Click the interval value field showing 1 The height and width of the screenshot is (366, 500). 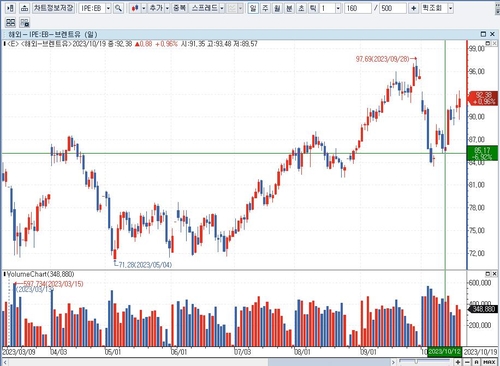(x=327, y=8)
